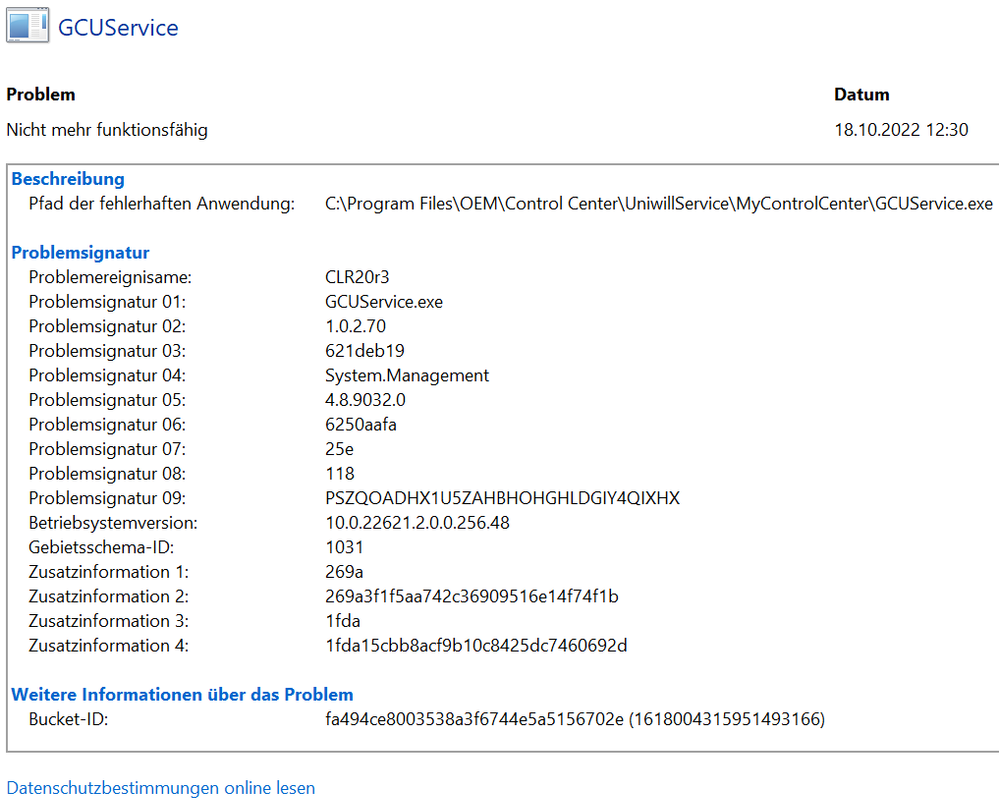Open the GCUService title heading
The image size is (999, 803).
click(117, 28)
